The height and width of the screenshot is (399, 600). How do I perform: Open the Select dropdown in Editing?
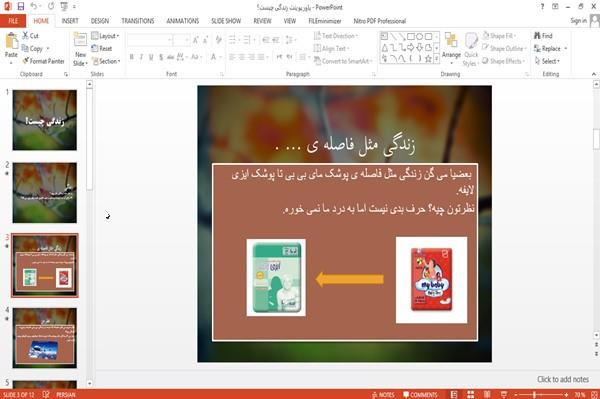point(547,61)
